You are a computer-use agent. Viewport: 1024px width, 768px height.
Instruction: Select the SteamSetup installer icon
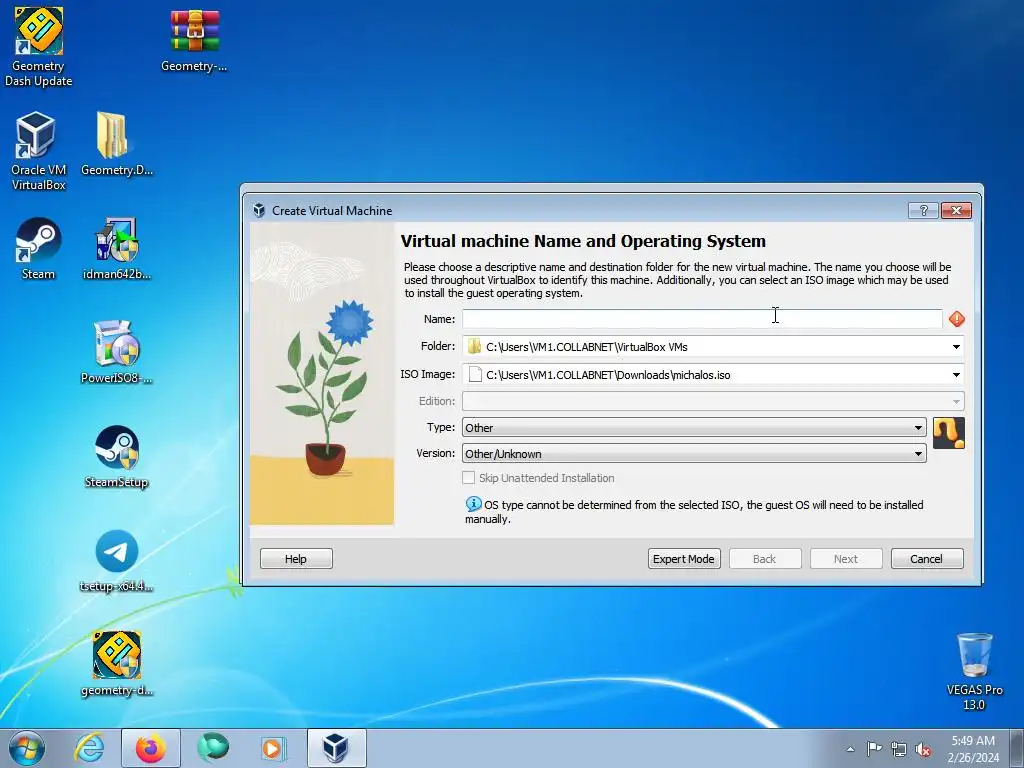pos(116,456)
